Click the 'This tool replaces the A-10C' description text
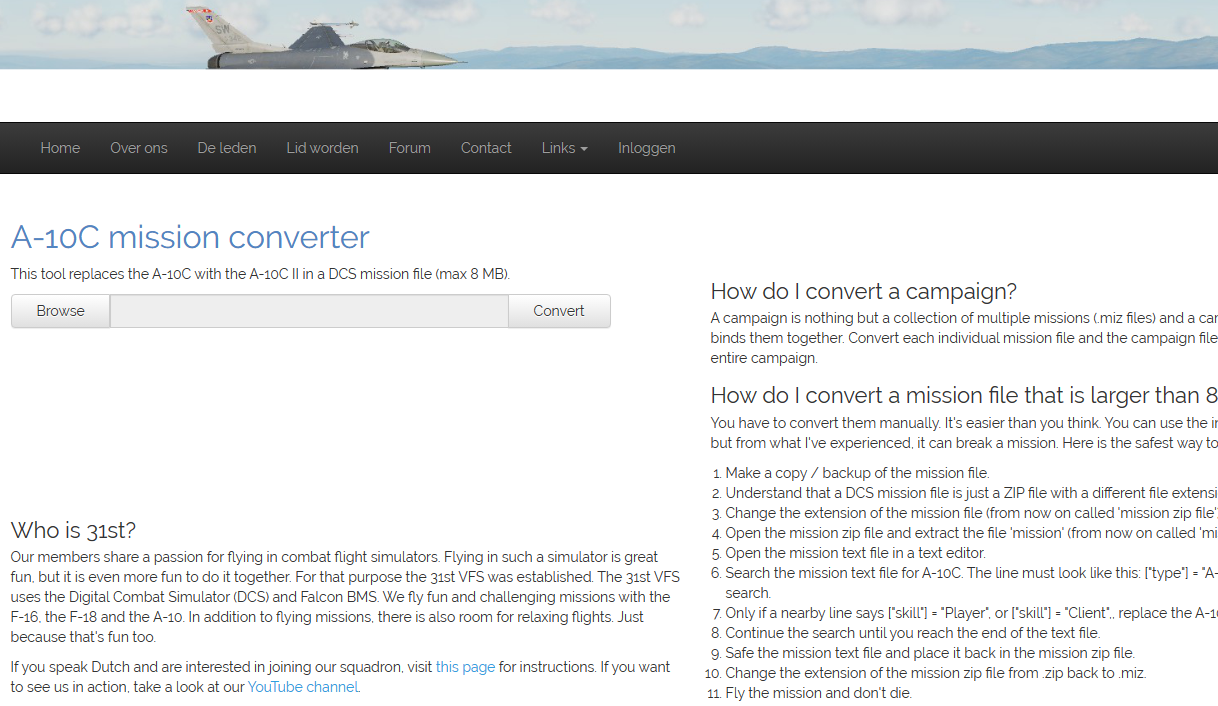The image size is (1218, 706). [260, 274]
